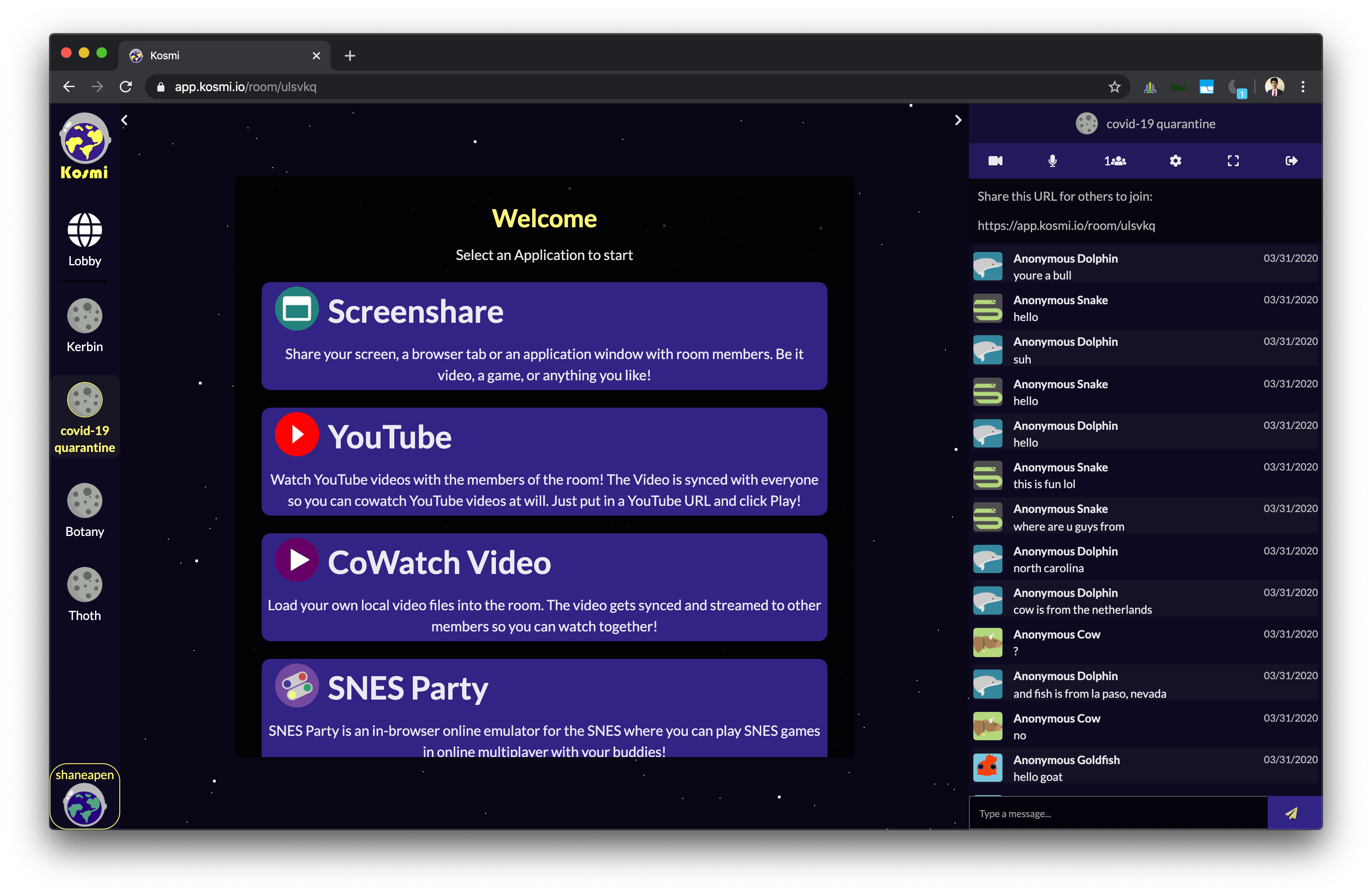View the room members list
This screenshot has height=895, width=1372.
pyautogui.click(x=1116, y=161)
